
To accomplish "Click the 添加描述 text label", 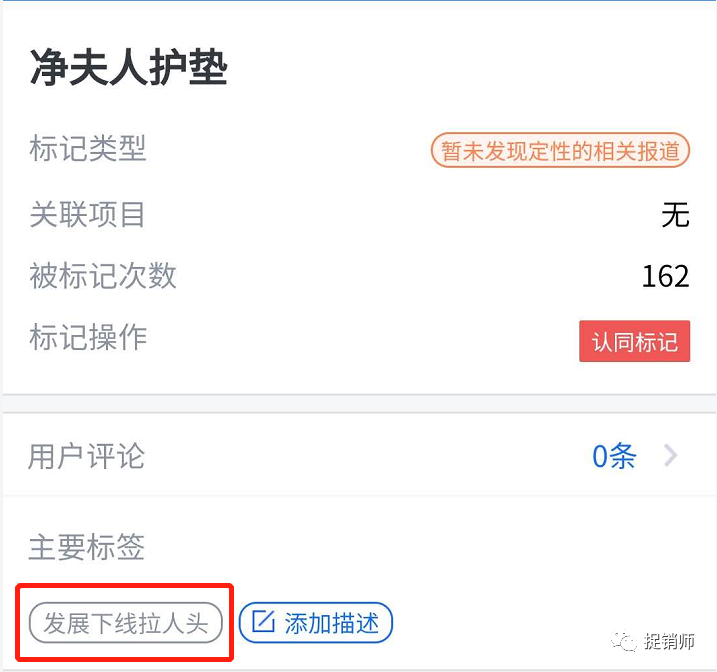I will pyautogui.click(x=332, y=623).
